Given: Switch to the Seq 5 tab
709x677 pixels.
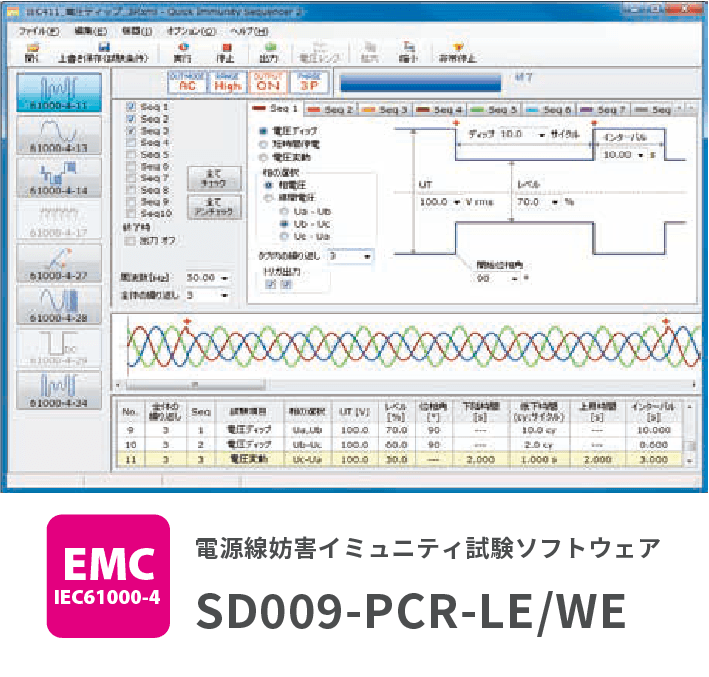Looking at the screenshot, I should pos(494,110).
